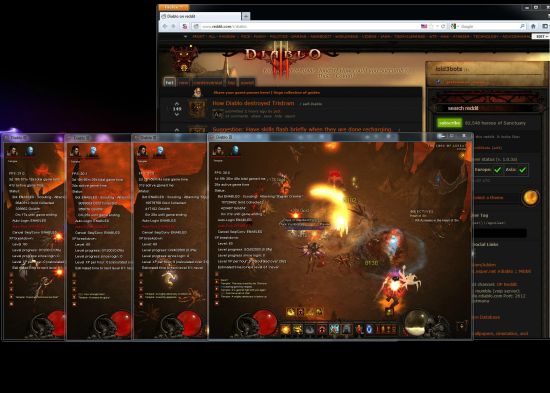Click blue follower portrait in large Diablo window
Viewport: 550px width, 393px height.
pos(235,151)
